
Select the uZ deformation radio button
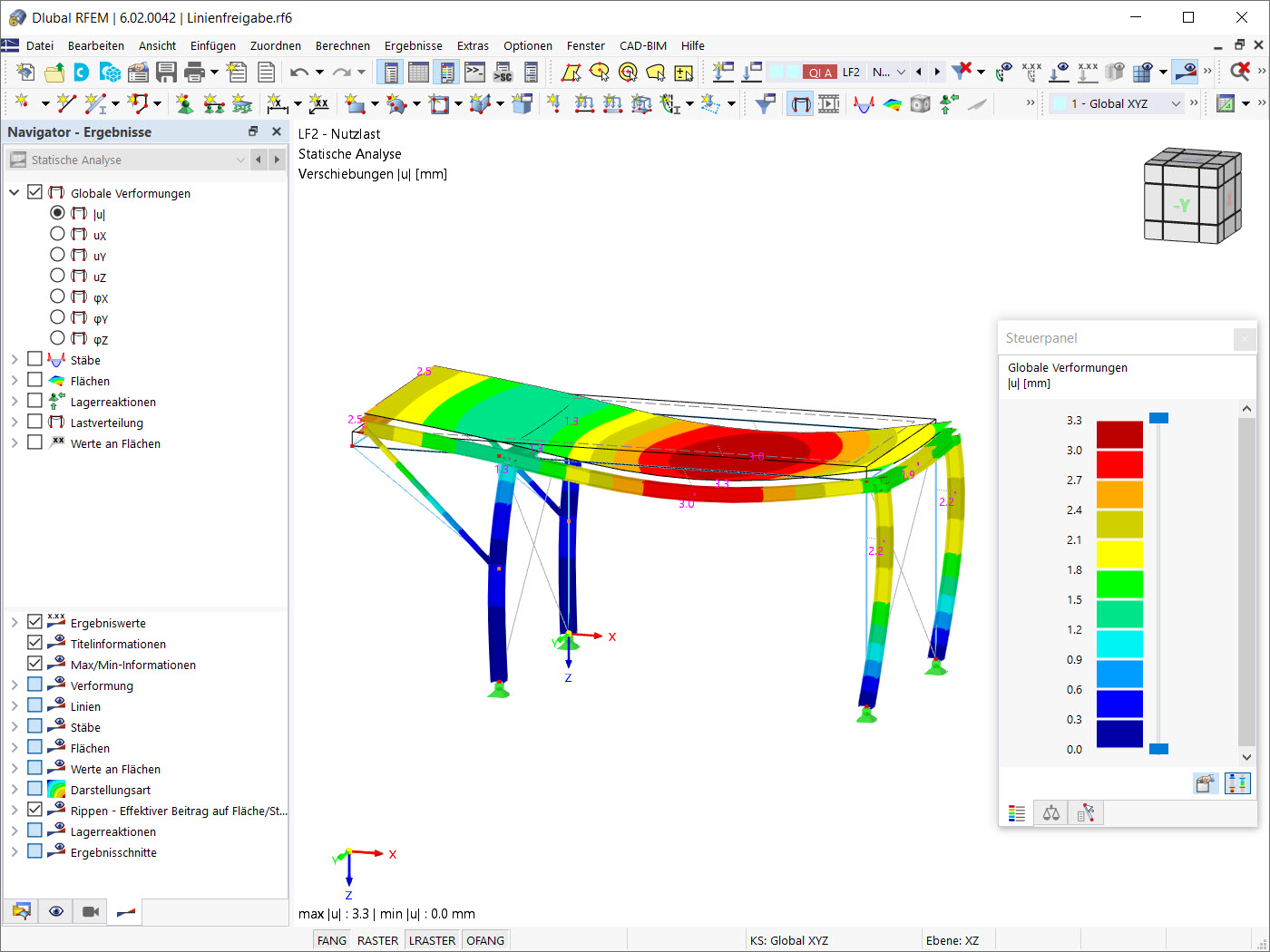(x=57, y=276)
